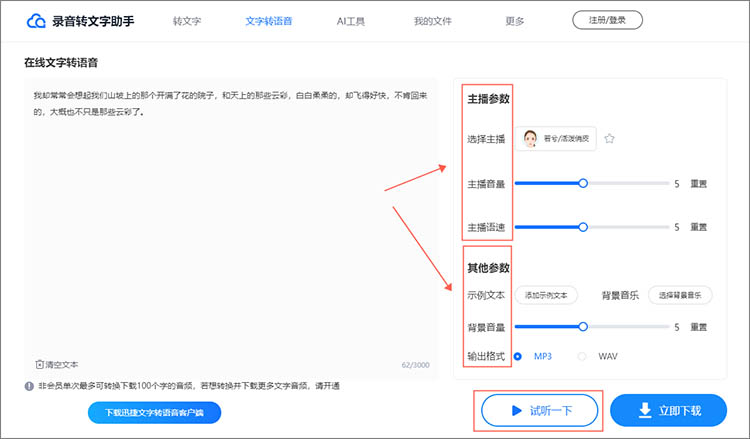Expand the 更多 menu
This screenshot has width=750, height=439.
pyautogui.click(x=515, y=21)
